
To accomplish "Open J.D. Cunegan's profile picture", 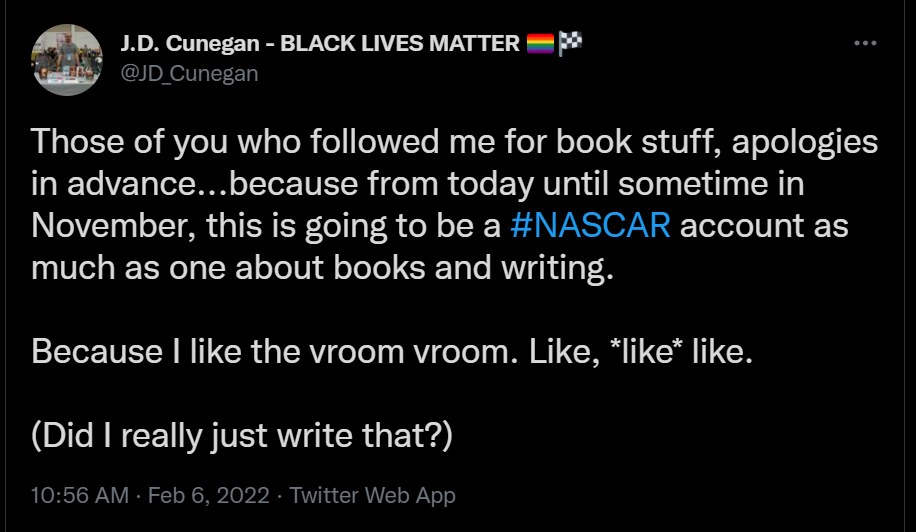I will [x=68, y=59].
